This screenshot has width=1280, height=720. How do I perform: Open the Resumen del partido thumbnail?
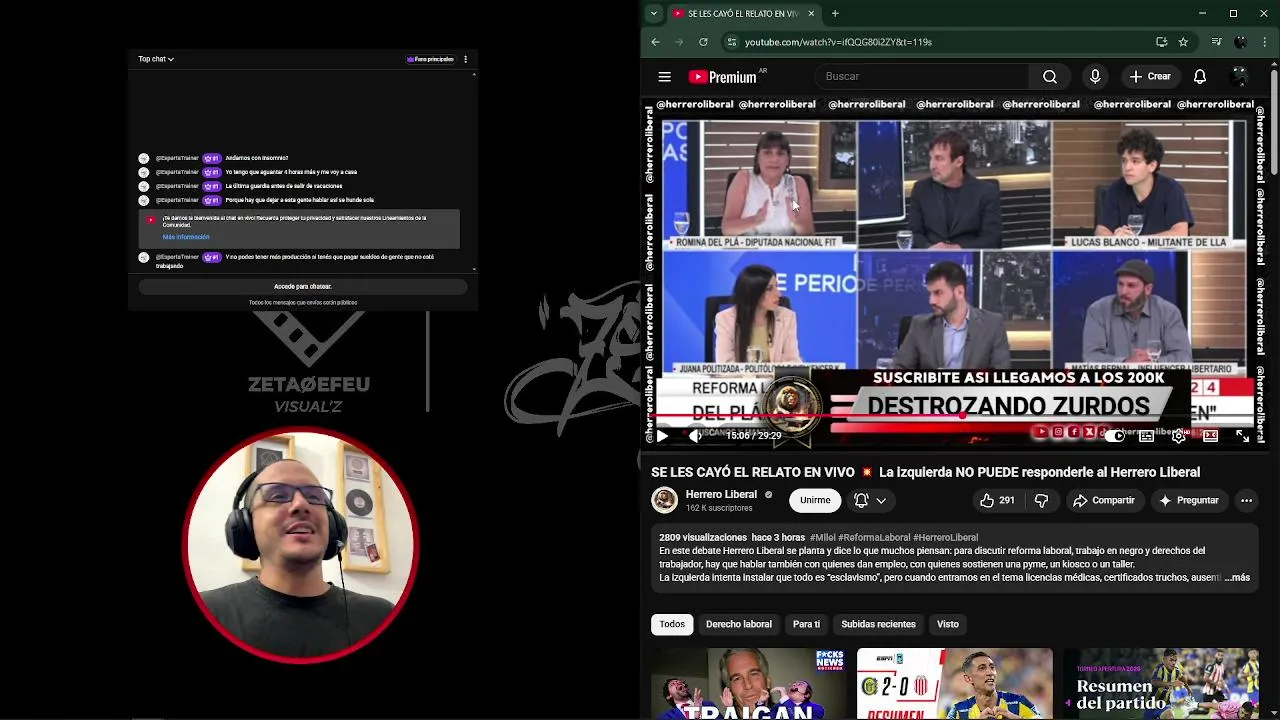(1160, 684)
